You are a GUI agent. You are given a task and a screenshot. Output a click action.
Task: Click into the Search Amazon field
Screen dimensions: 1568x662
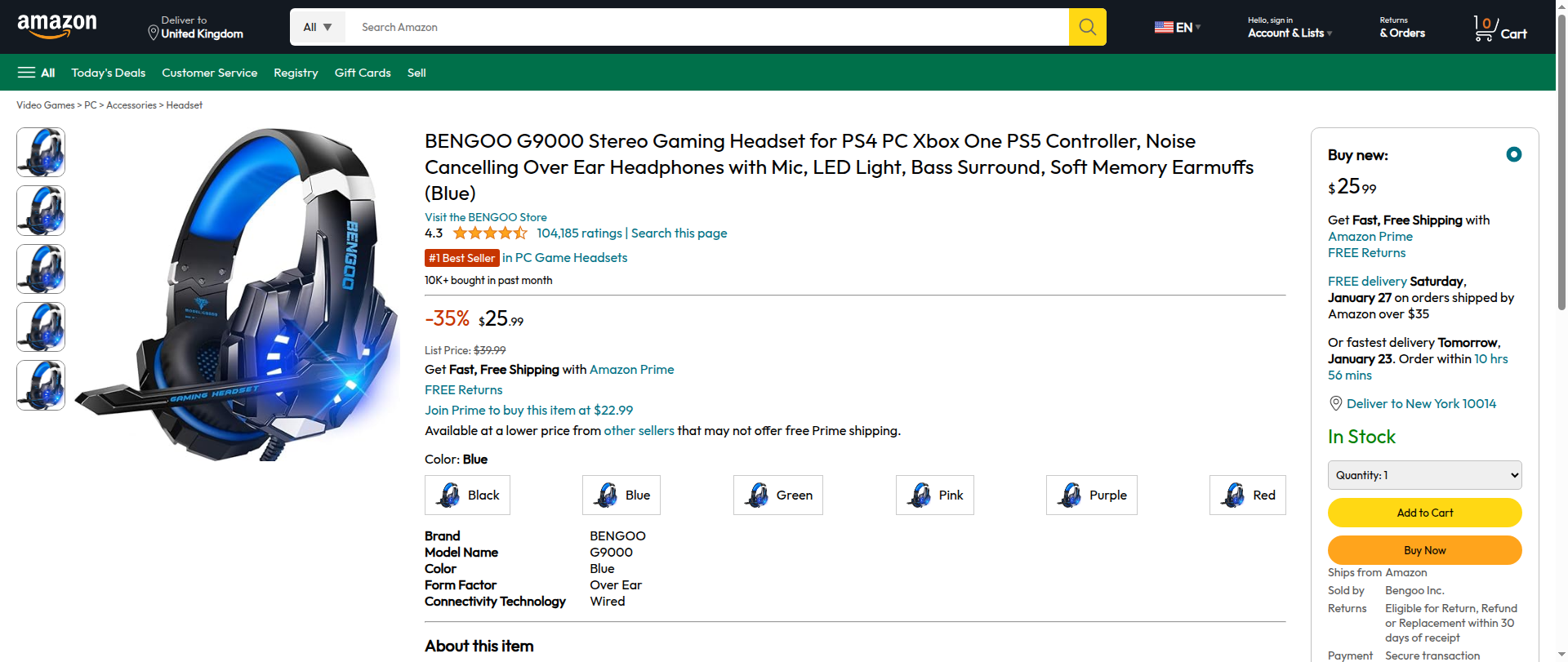pyautogui.click(x=706, y=27)
